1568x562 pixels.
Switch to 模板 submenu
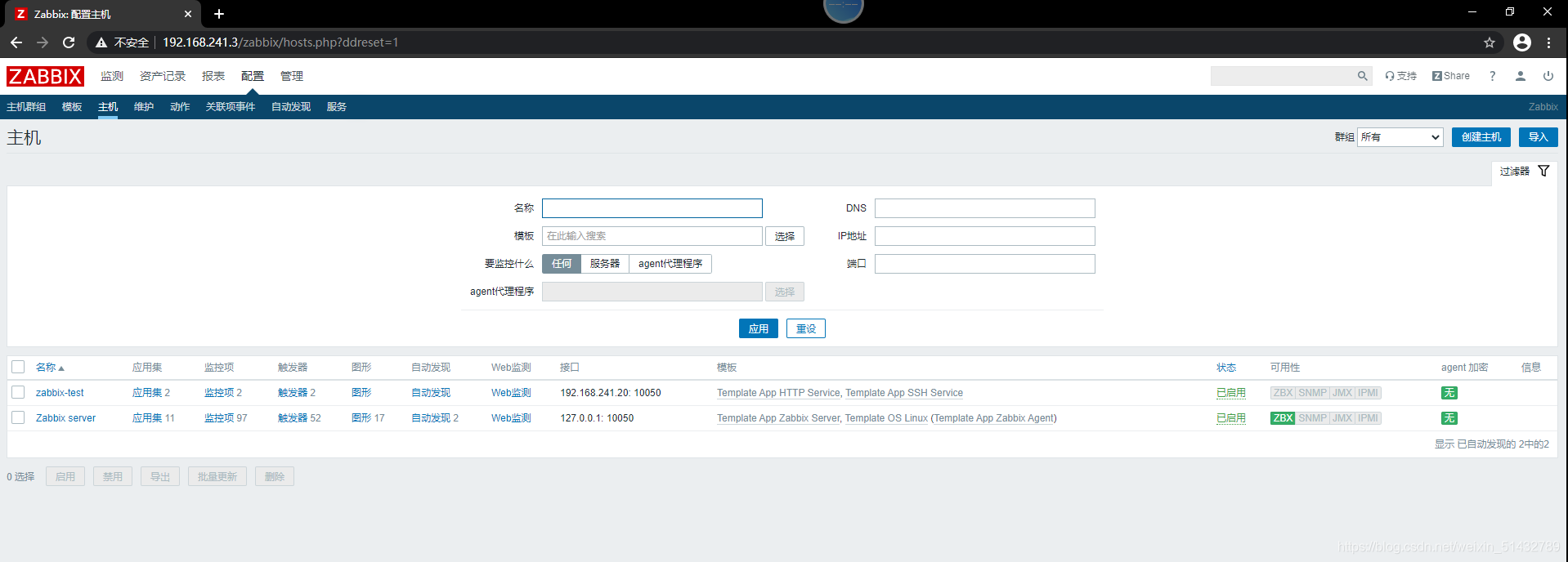[x=72, y=107]
